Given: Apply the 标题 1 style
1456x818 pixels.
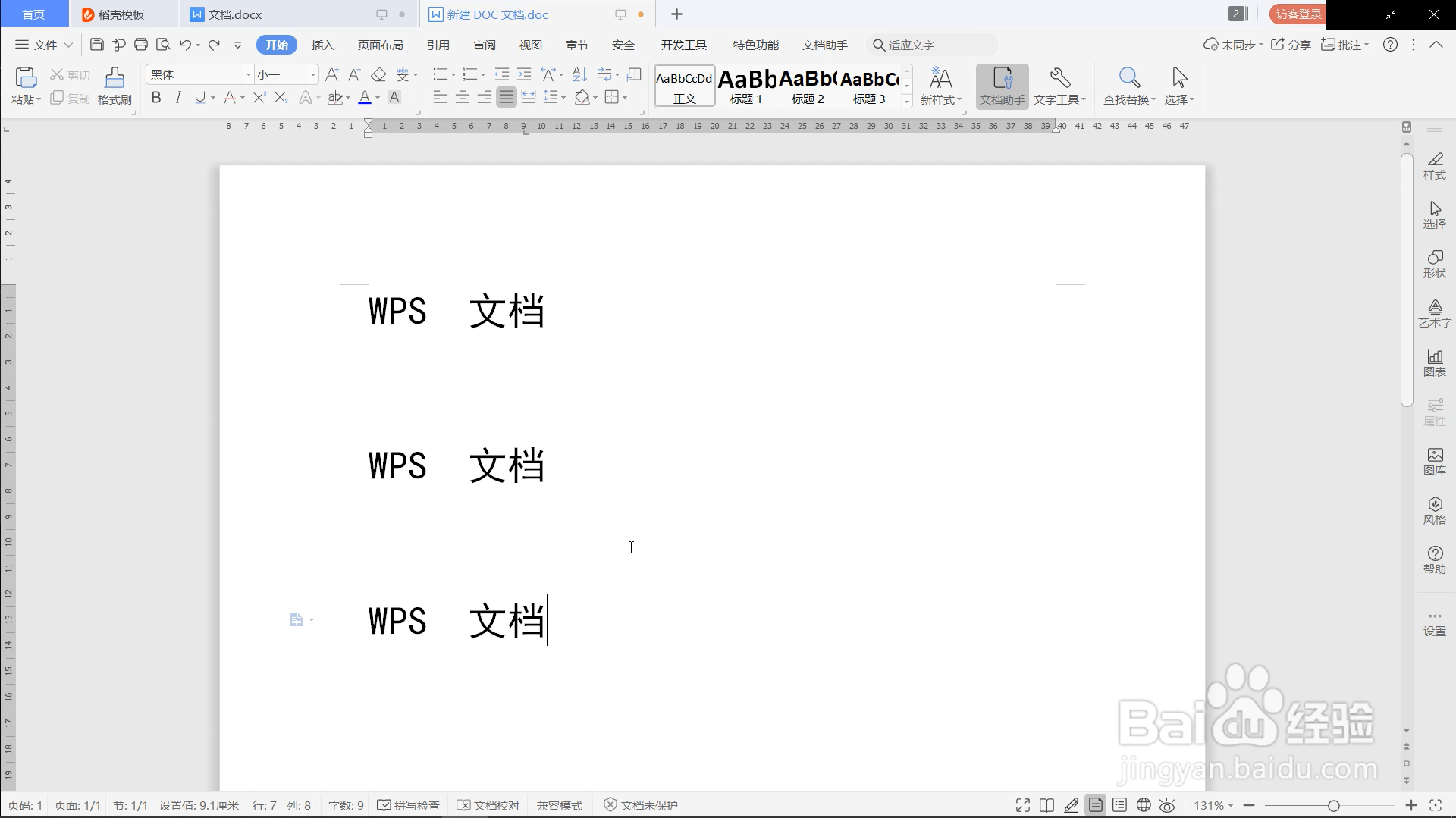Looking at the screenshot, I should click(x=746, y=85).
